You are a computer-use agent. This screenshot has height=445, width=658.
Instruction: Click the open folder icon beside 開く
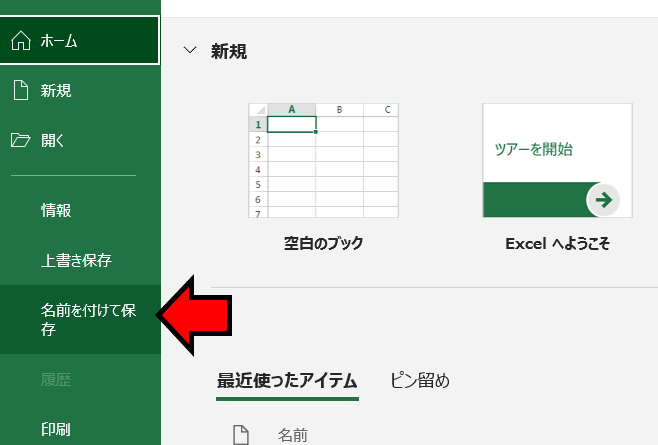[x=20, y=140]
